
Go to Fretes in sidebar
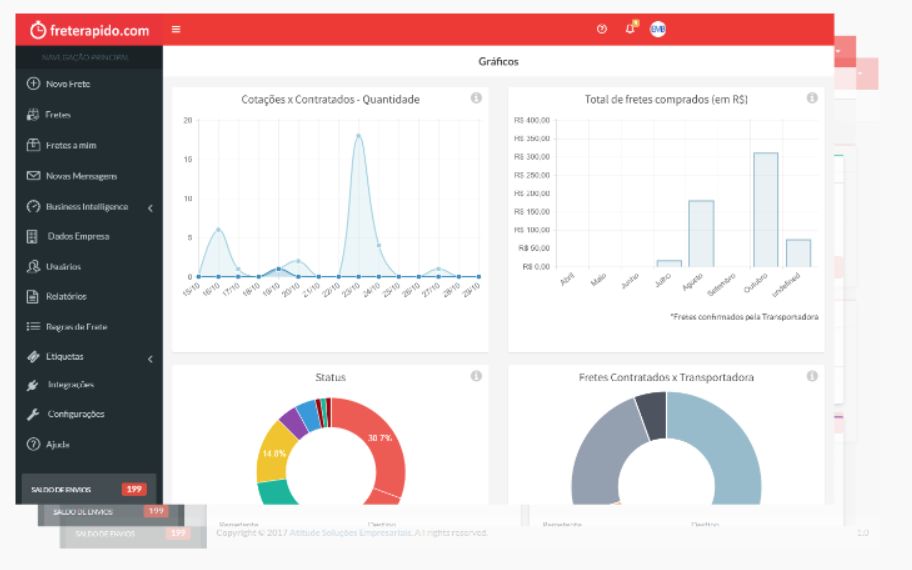[58, 115]
